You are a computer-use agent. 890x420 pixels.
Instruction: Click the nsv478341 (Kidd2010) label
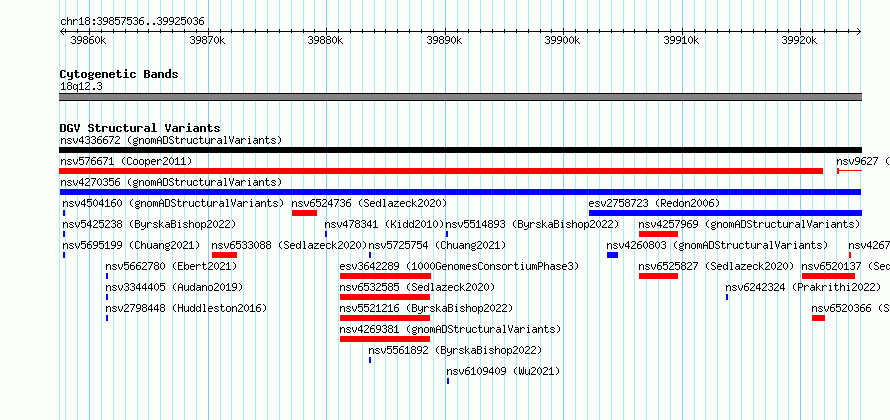pyautogui.click(x=384, y=224)
